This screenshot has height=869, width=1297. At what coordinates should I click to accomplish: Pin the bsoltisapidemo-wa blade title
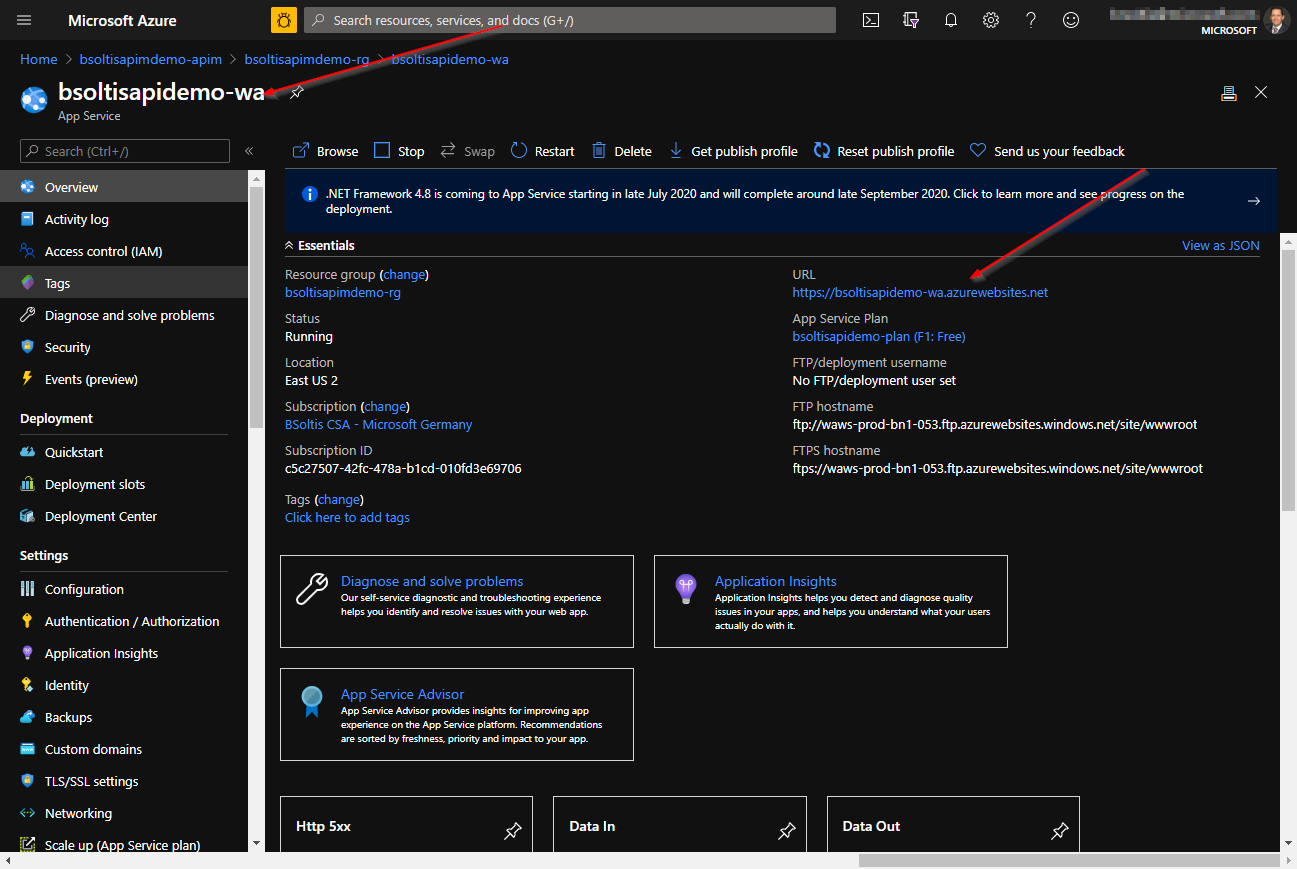[x=297, y=93]
